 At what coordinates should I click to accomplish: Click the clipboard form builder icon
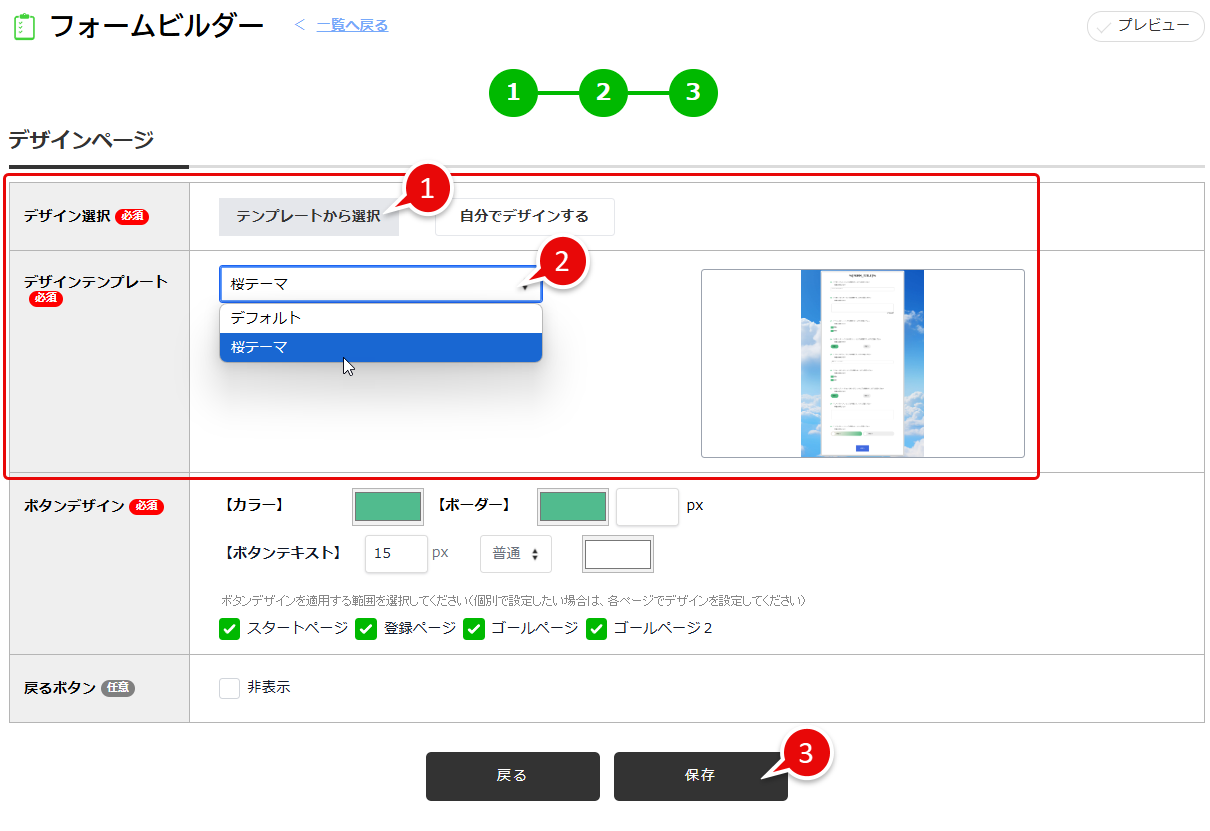[x=22, y=24]
